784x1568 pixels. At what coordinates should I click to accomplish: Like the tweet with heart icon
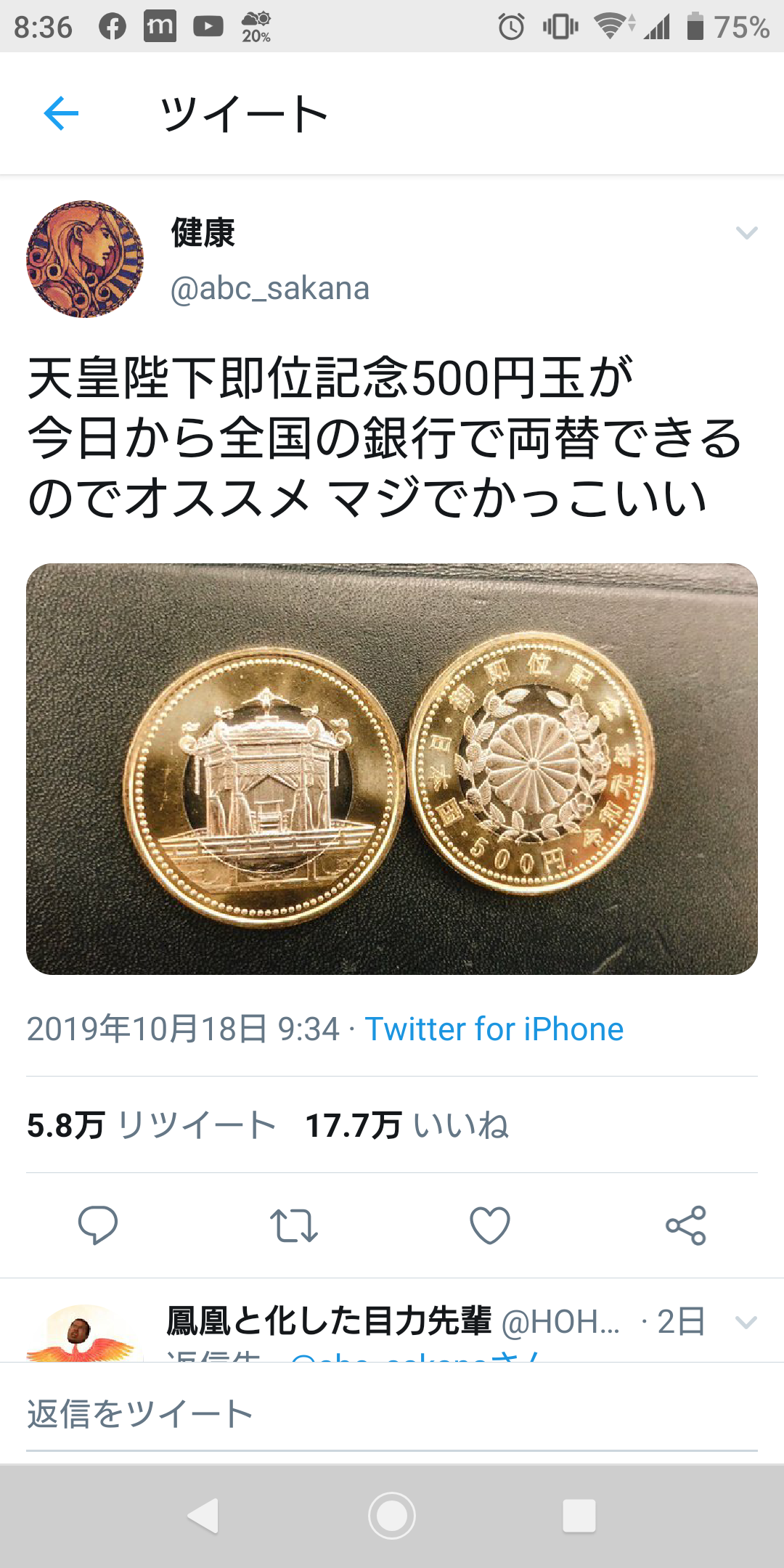coord(490,1225)
